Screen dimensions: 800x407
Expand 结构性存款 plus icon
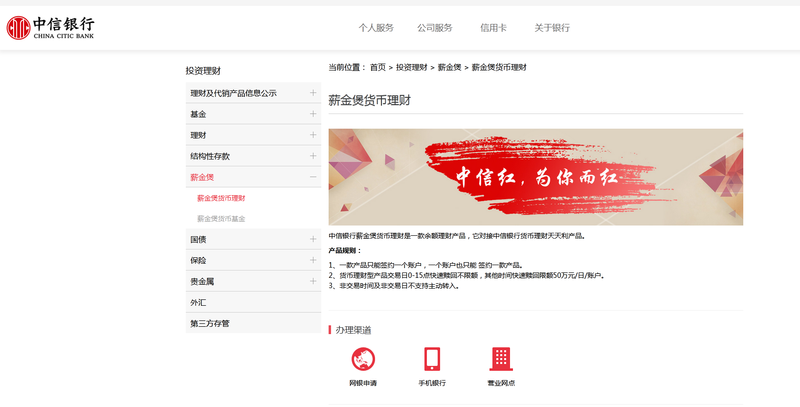click(x=313, y=156)
